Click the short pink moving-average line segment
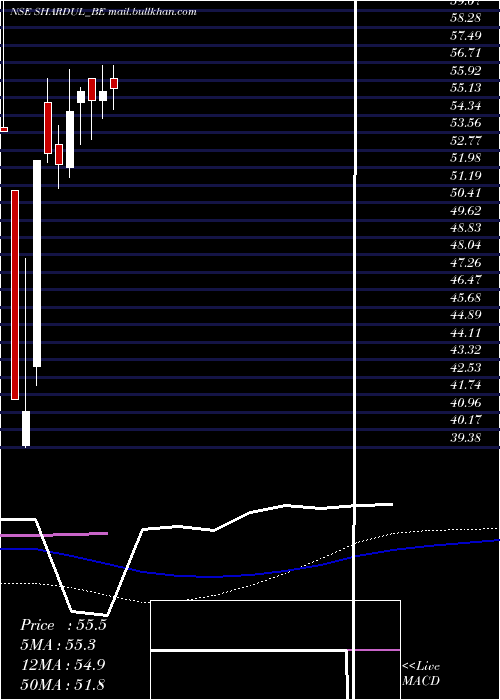The width and height of the screenshot is (500, 700). click(x=54, y=534)
